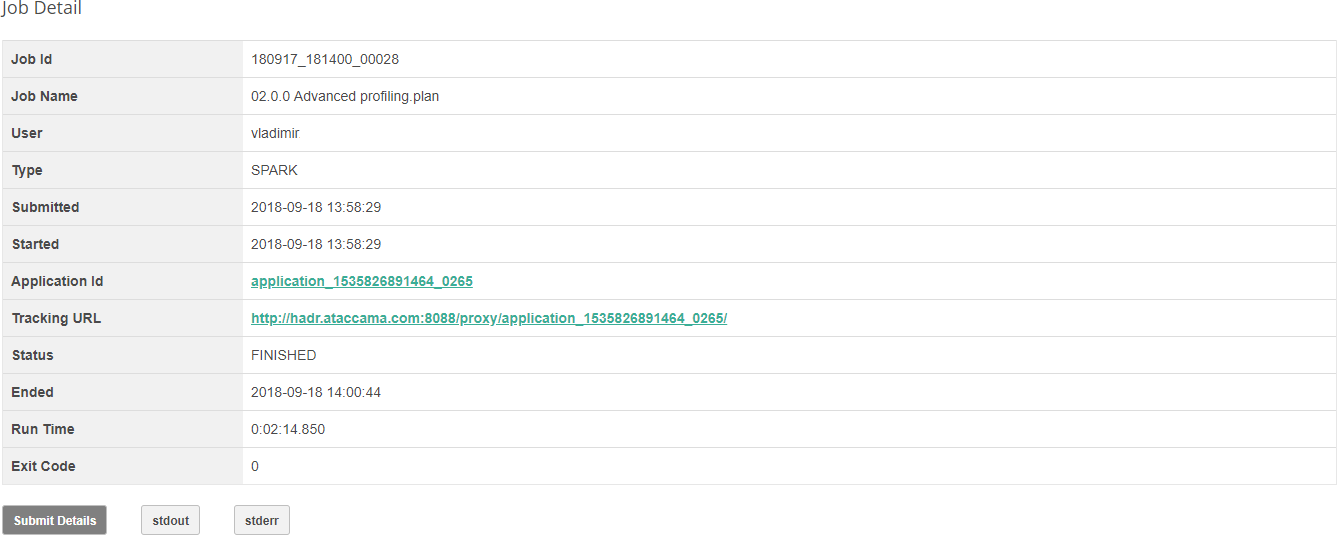Screen dimensions: 1337x535
Task: Click the user value vladimir
Action: click(x=275, y=133)
